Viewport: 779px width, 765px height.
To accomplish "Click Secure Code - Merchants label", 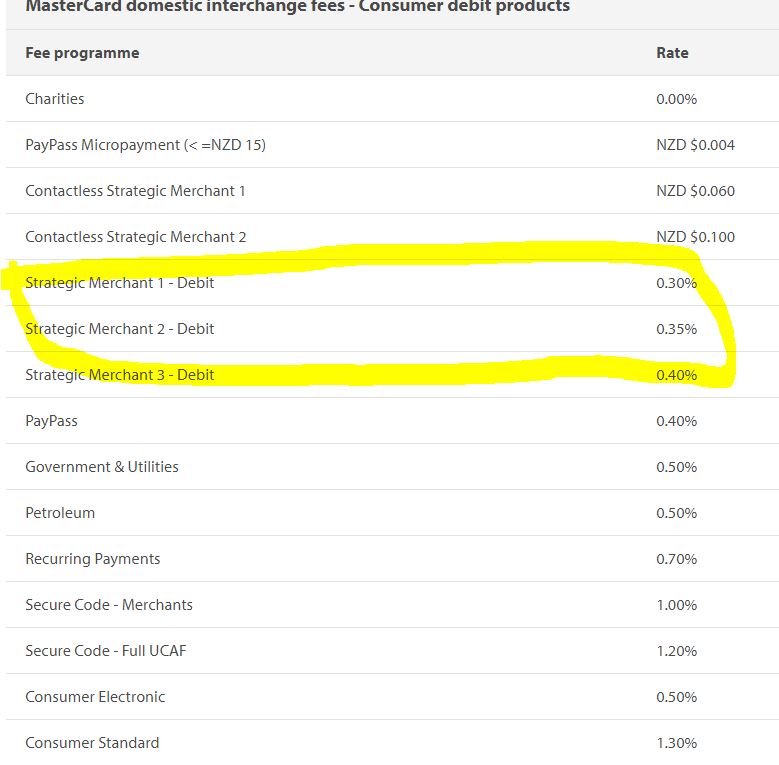I will [x=109, y=605].
